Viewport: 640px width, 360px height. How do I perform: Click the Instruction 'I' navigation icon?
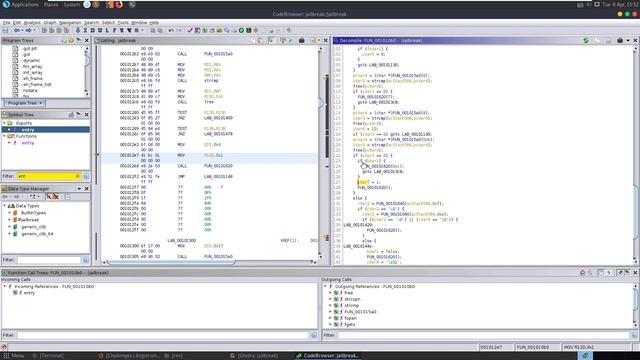(85, 31)
